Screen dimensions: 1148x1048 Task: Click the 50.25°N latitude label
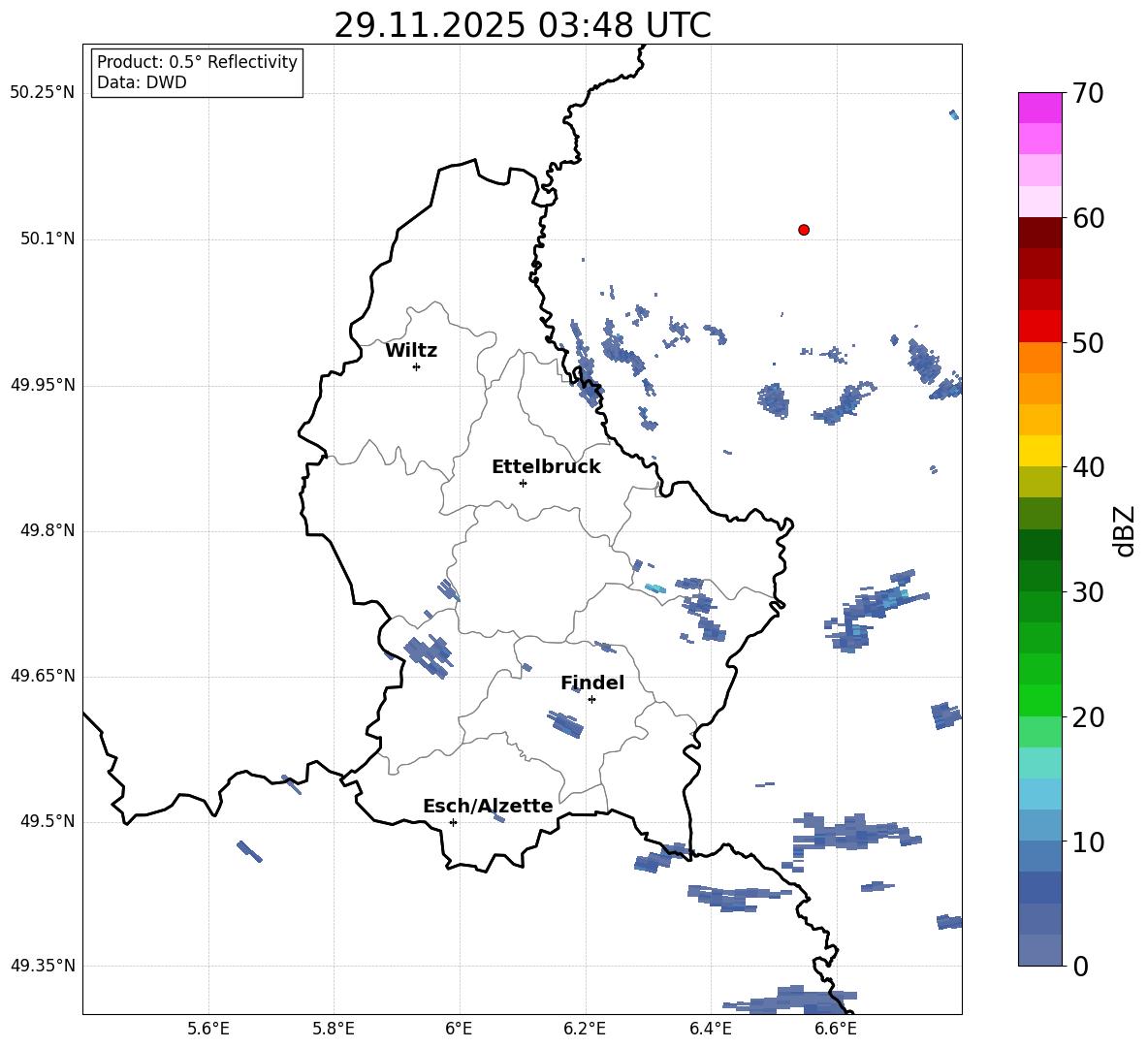pos(43,93)
